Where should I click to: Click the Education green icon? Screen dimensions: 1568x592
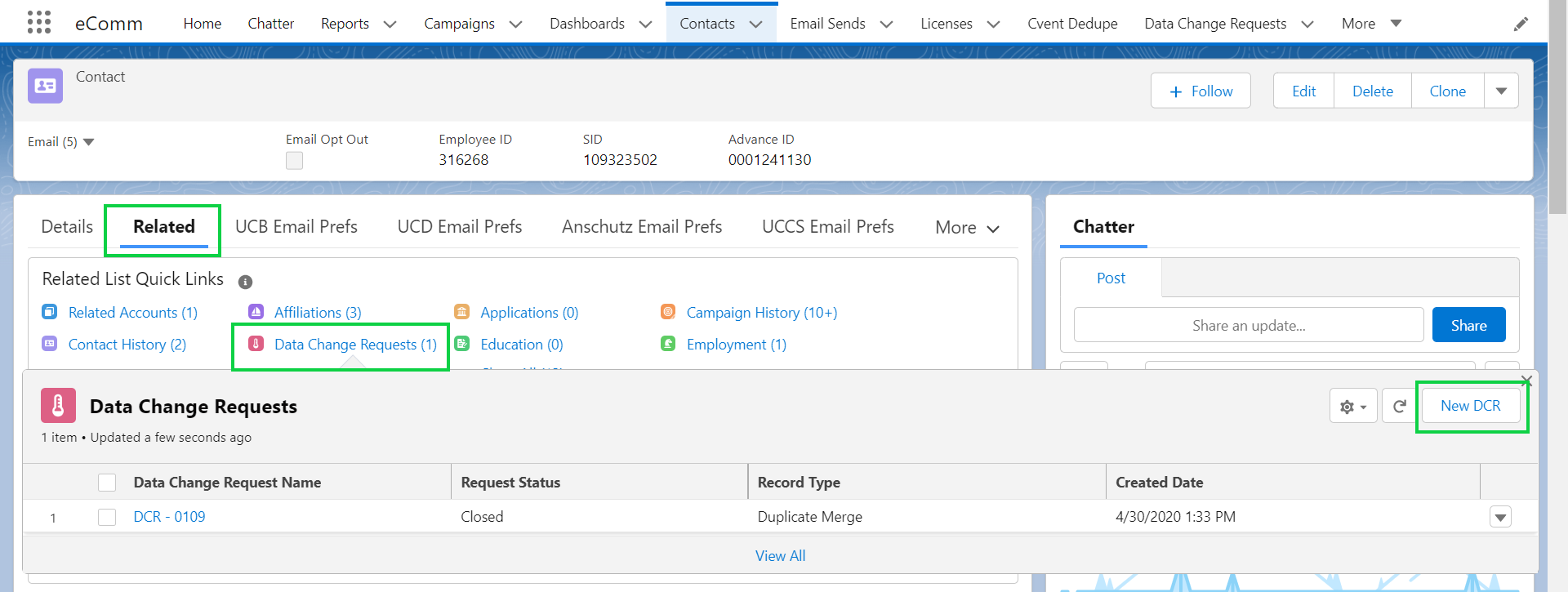(x=462, y=344)
